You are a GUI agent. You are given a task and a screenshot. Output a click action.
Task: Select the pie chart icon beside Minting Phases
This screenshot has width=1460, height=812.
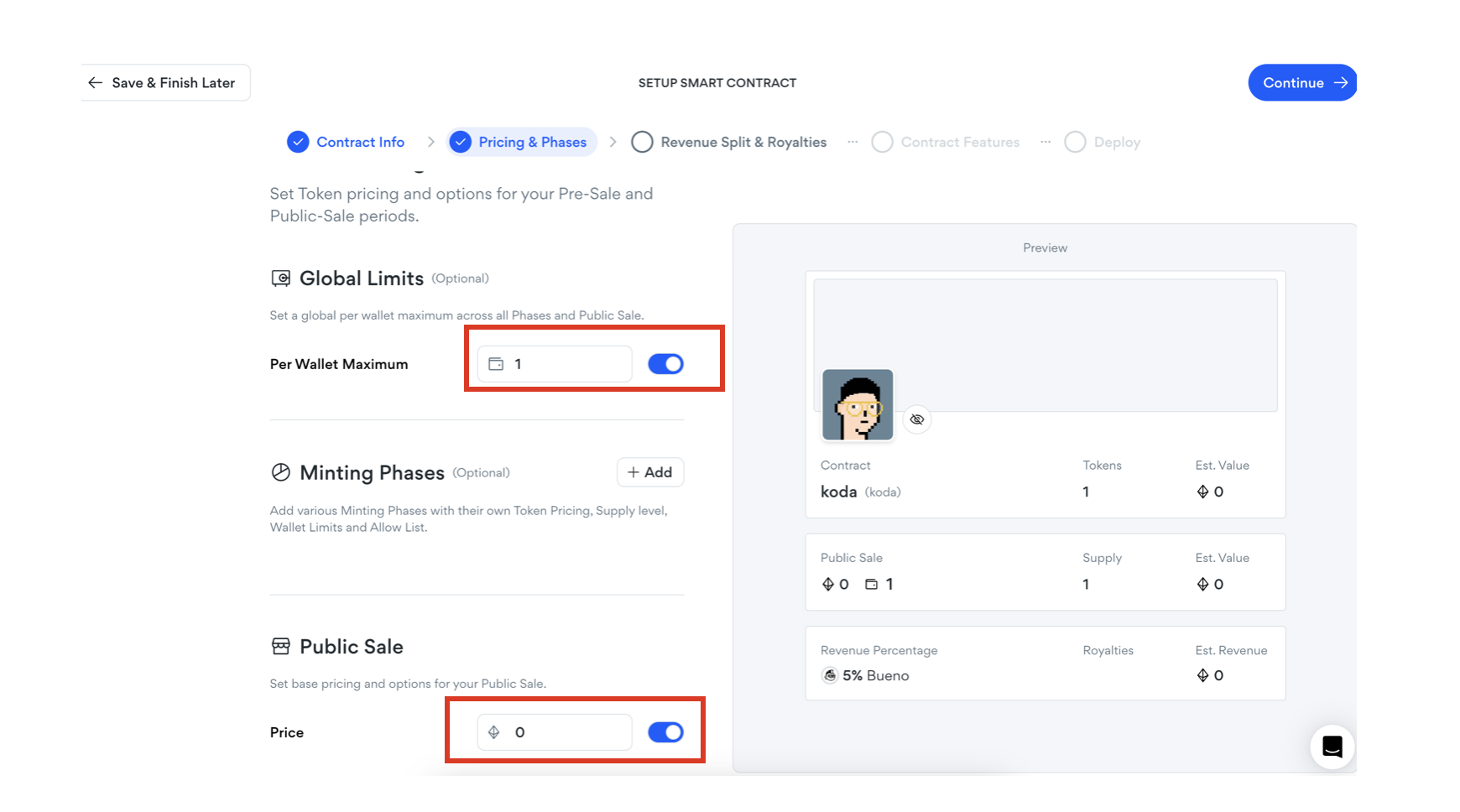pyautogui.click(x=280, y=472)
